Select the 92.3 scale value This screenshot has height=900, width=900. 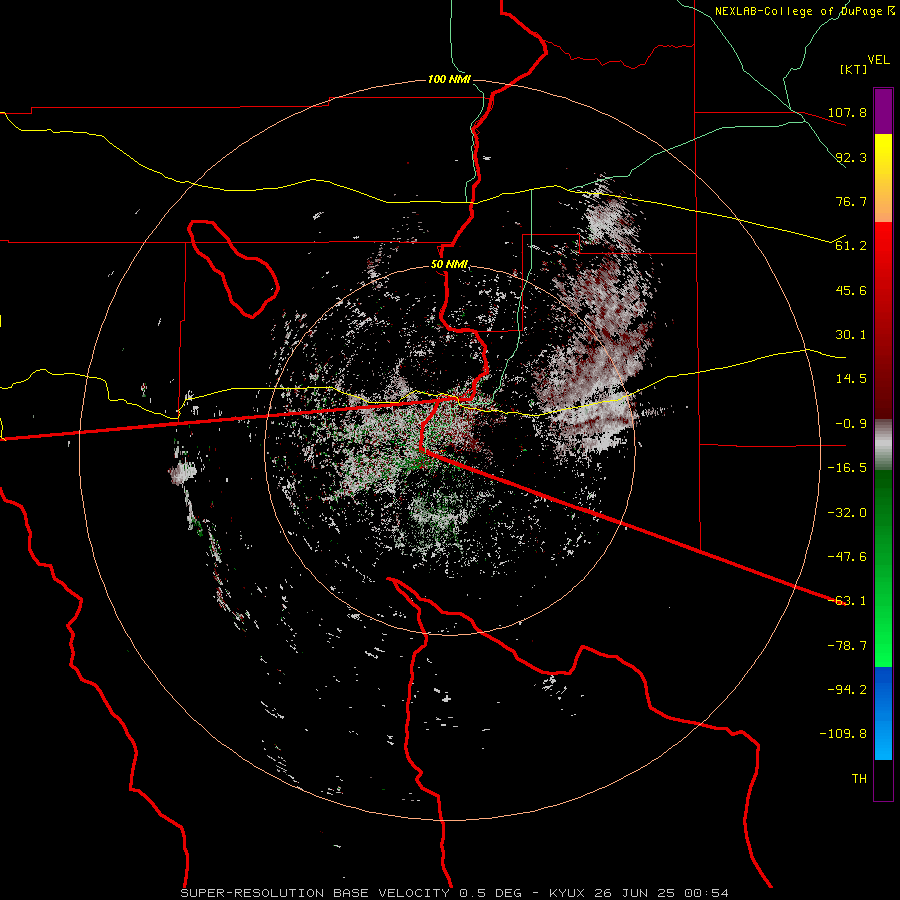(851, 157)
